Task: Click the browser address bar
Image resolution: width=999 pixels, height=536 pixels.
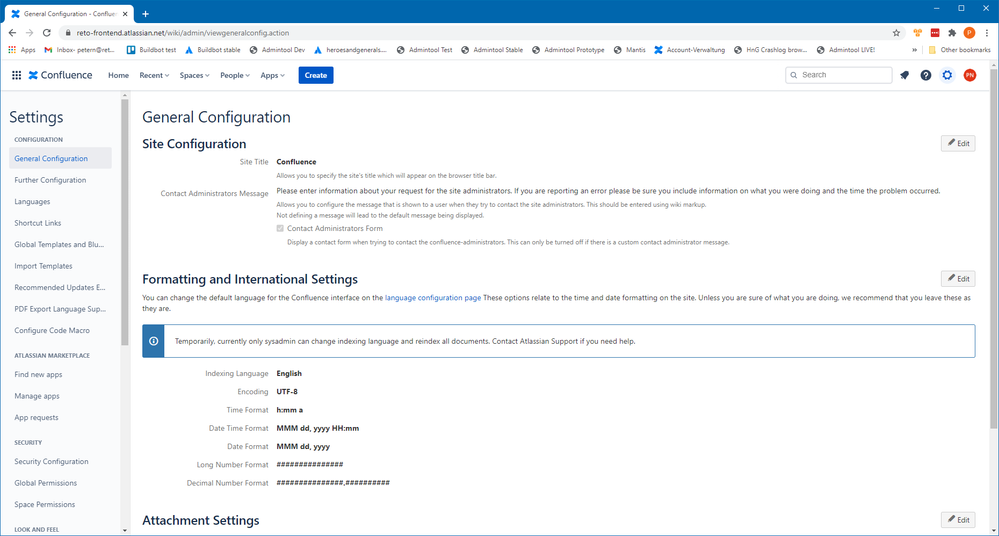Action: [481, 33]
